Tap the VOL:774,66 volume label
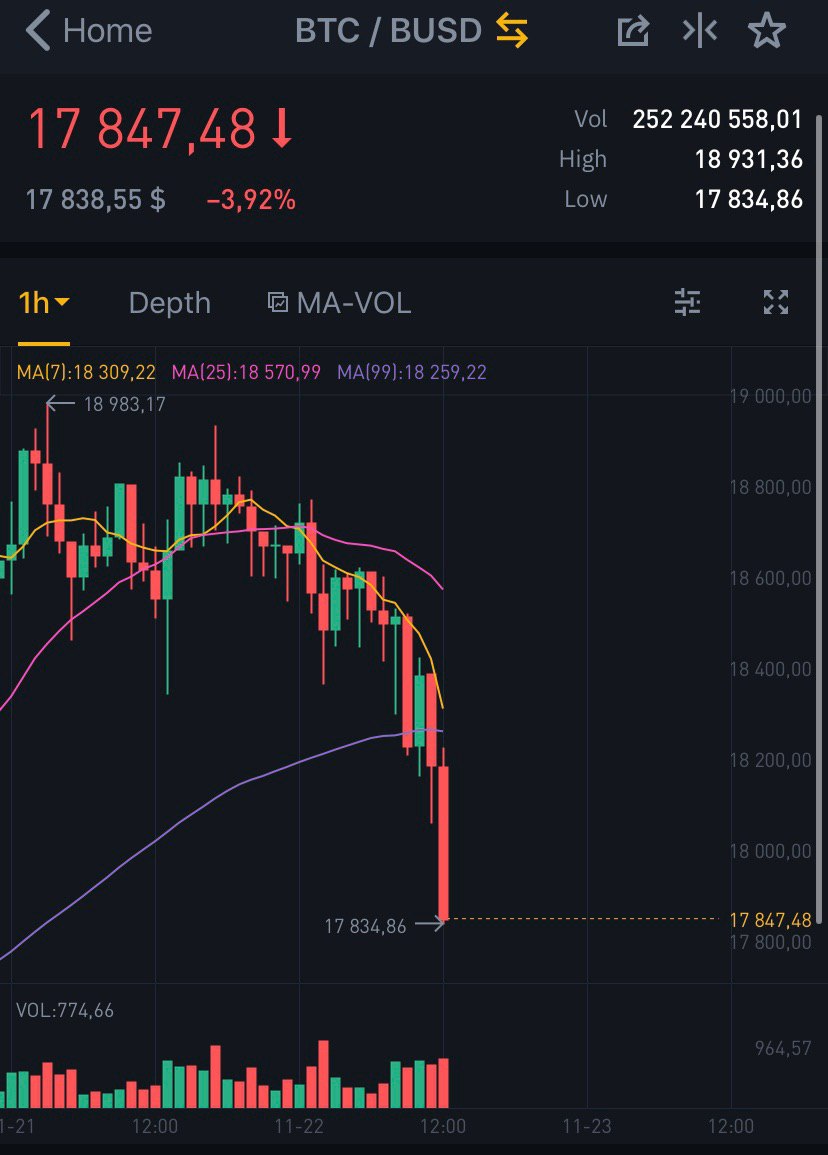 point(65,1010)
